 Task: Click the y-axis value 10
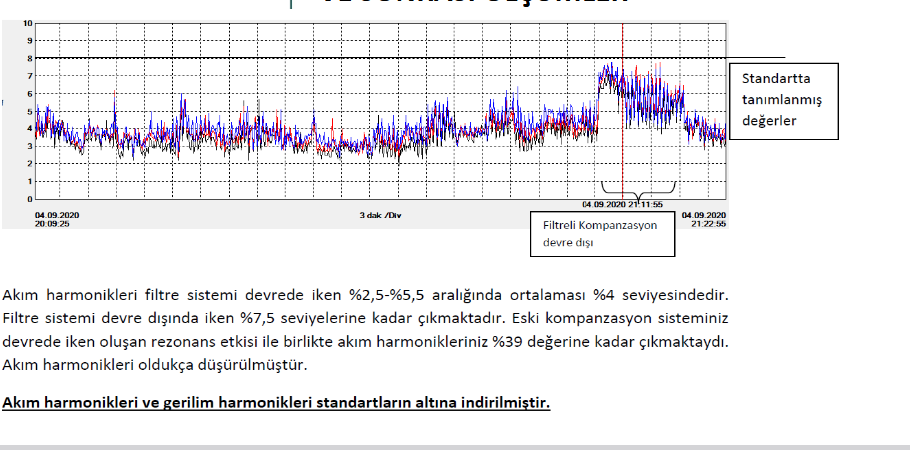coord(28,23)
